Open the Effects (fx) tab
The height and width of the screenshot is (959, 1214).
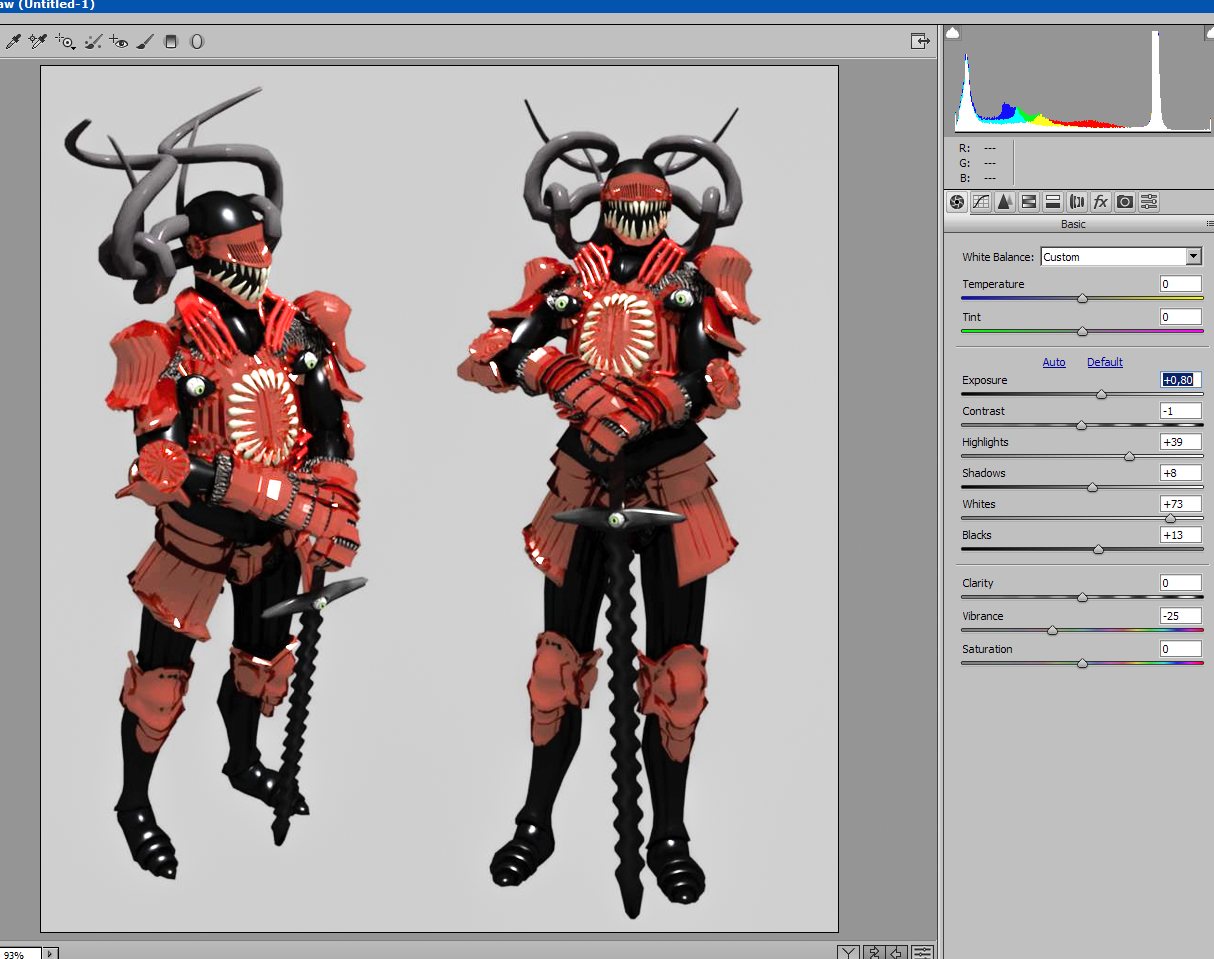[1100, 202]
